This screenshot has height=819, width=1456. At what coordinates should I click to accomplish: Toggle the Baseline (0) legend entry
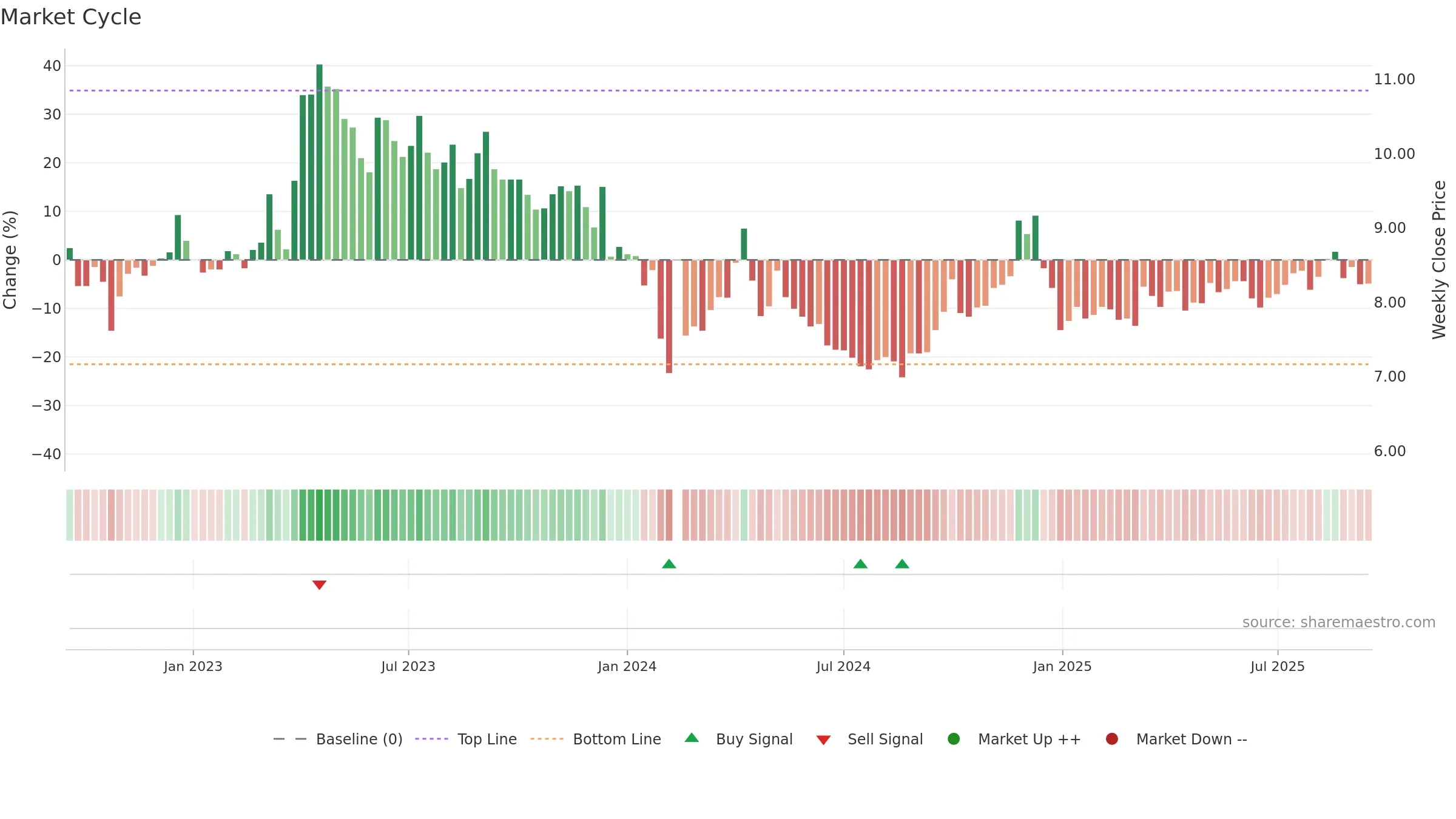point(338,739)
